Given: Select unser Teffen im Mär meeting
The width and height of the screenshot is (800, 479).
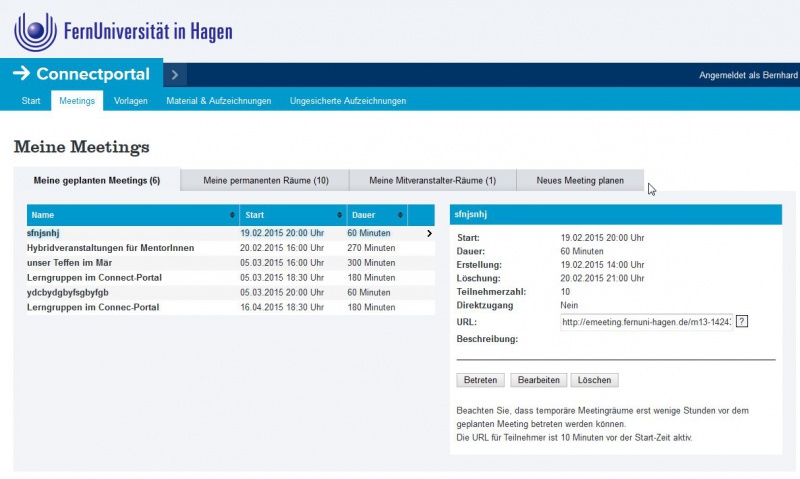Looking at the screenshot, I should pyautogui.click(x=231, y=263).
